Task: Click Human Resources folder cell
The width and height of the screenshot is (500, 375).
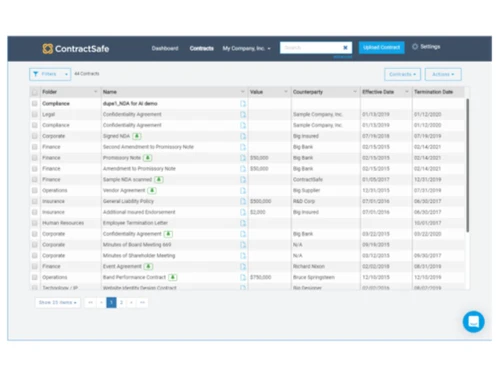Action: coord(63,223)
